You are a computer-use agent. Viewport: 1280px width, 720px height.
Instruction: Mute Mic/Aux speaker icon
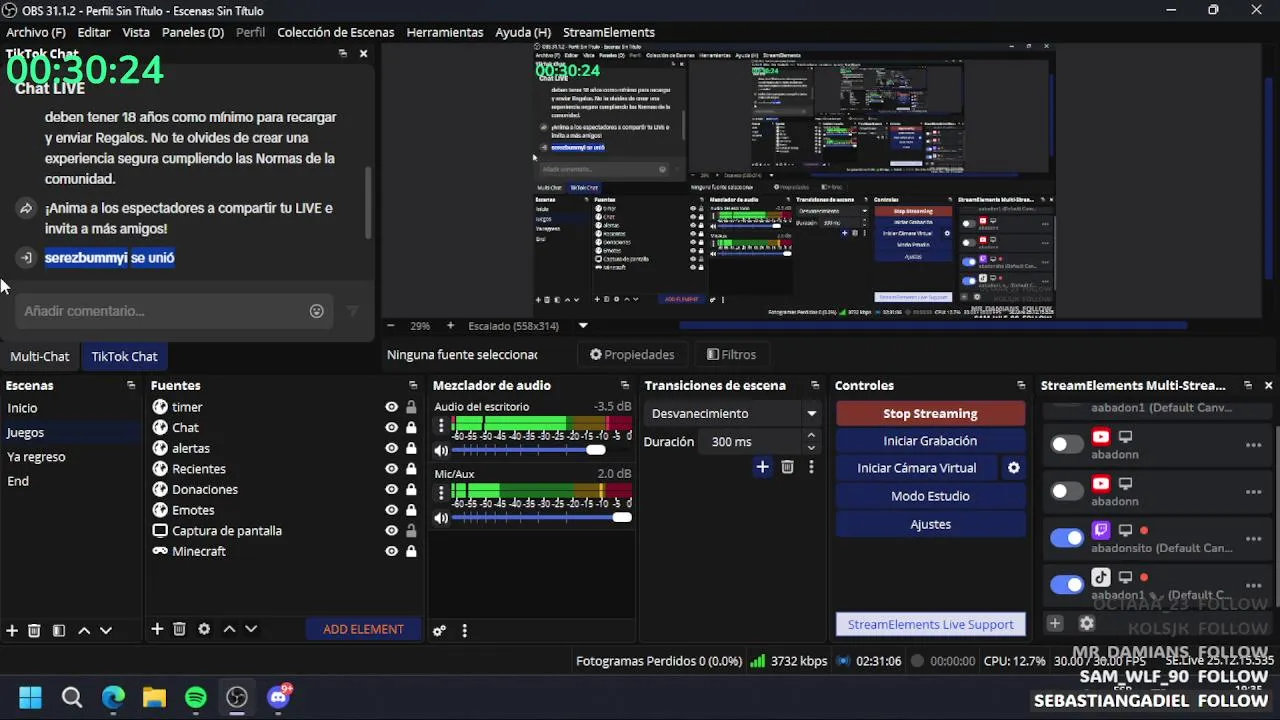click(441, 518)
